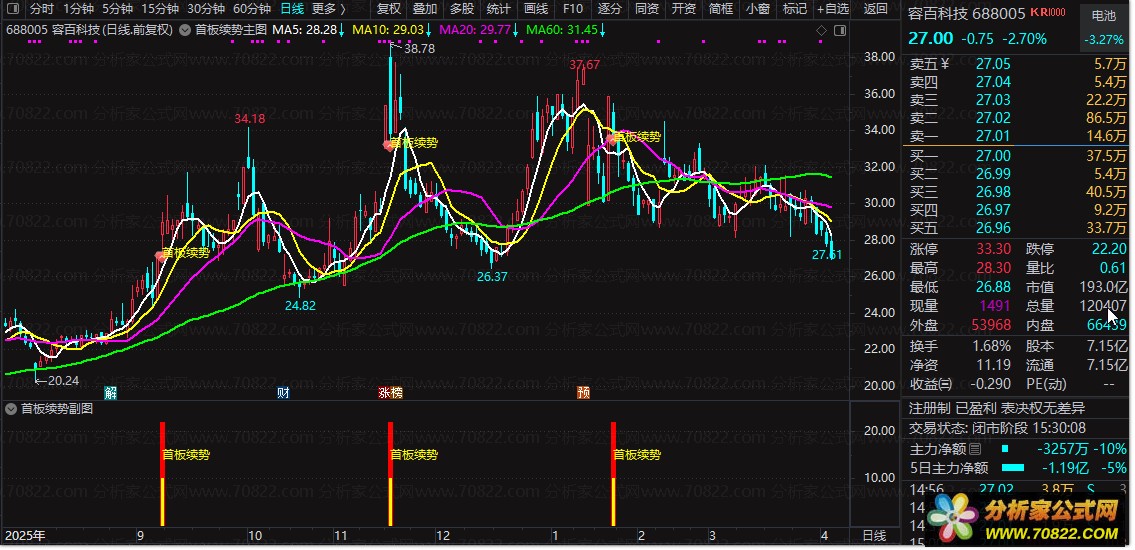
Task: Click the square icon beside the diamond
Action: (838, 30)
